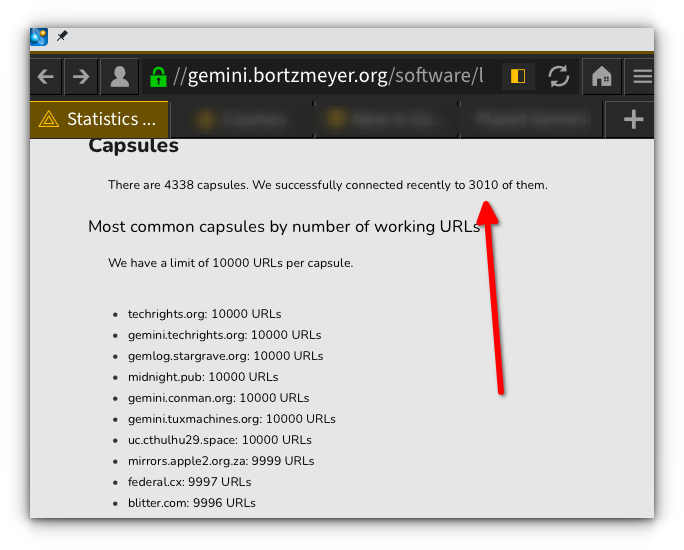Click the techrights.org: 10000 URLs entry

204,314
